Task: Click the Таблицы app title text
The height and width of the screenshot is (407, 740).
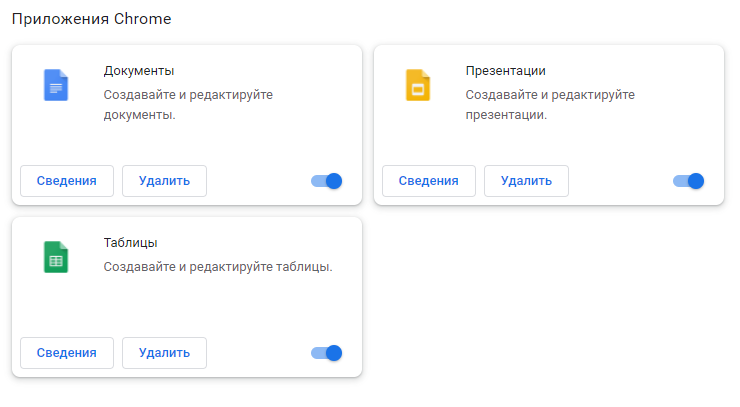Action: click(x=131, y=243)
